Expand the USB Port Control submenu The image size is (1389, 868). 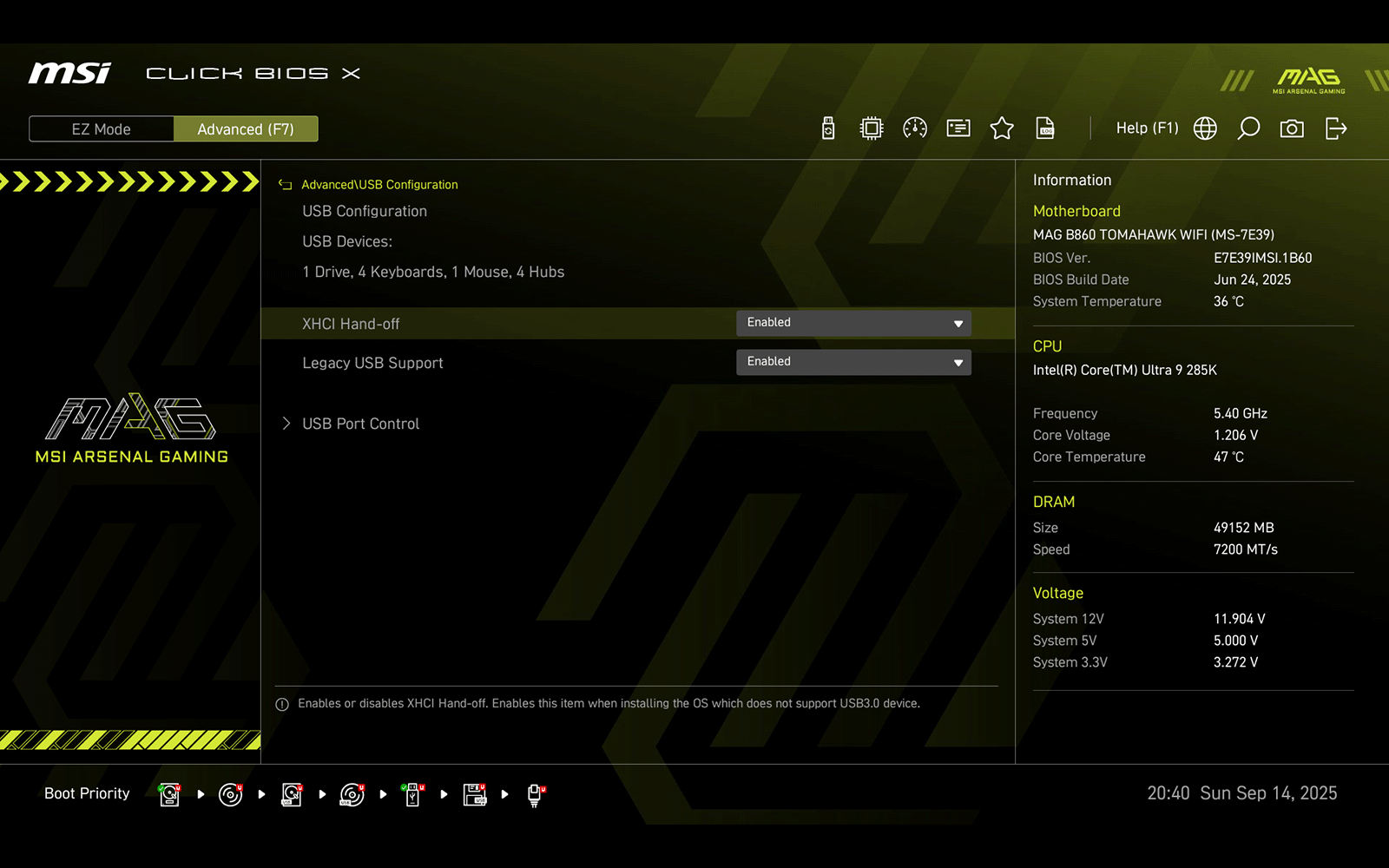(360, 424)
